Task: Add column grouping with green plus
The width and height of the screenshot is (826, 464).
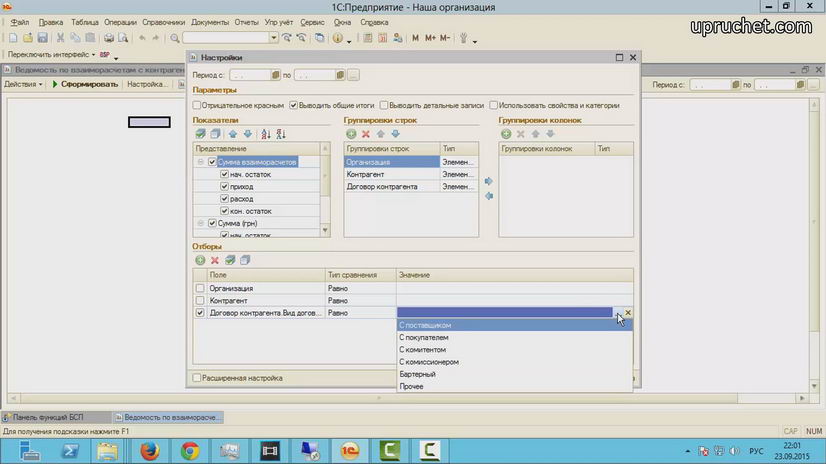Action: pyautogui.click(x=506, y=134)
